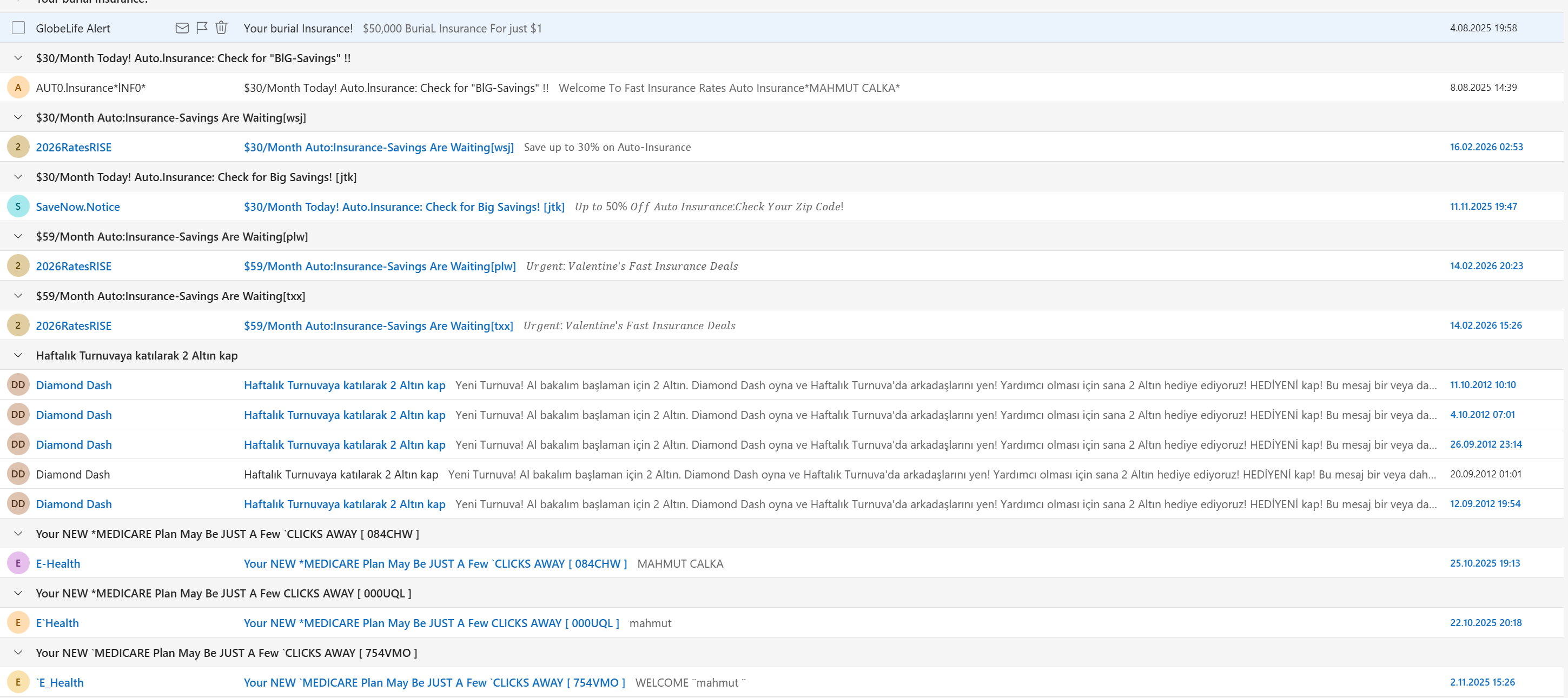Click the first Diamond Dash DD avatar

(18, 385)
